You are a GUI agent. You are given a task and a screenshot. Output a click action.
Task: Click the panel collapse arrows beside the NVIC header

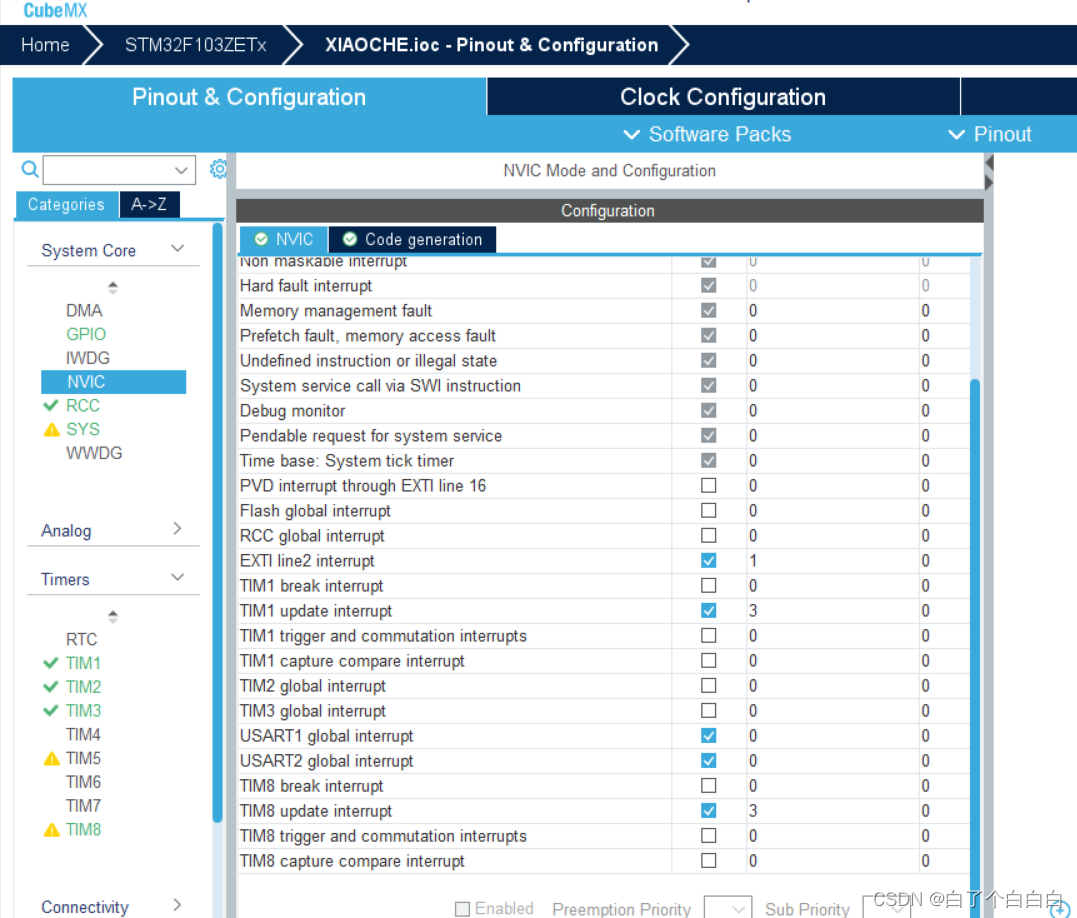pyautogui.click(x=989, y=172)
